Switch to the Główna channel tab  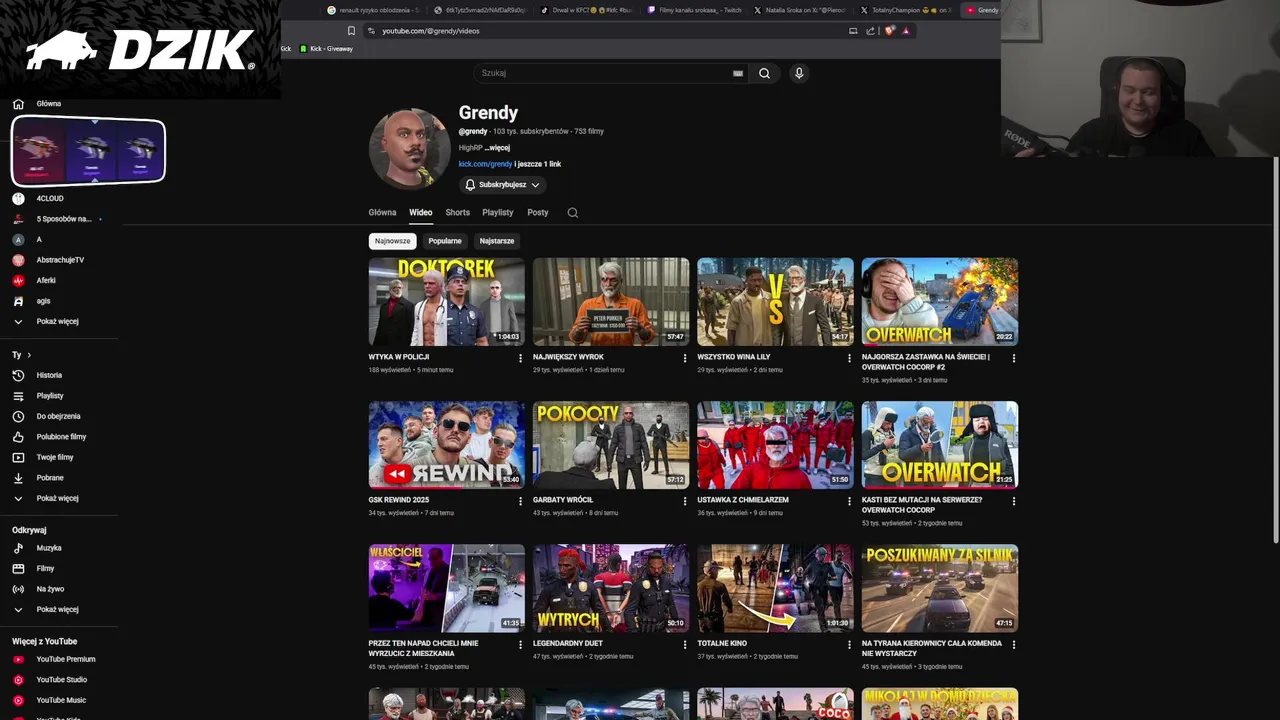coord(382,212)
